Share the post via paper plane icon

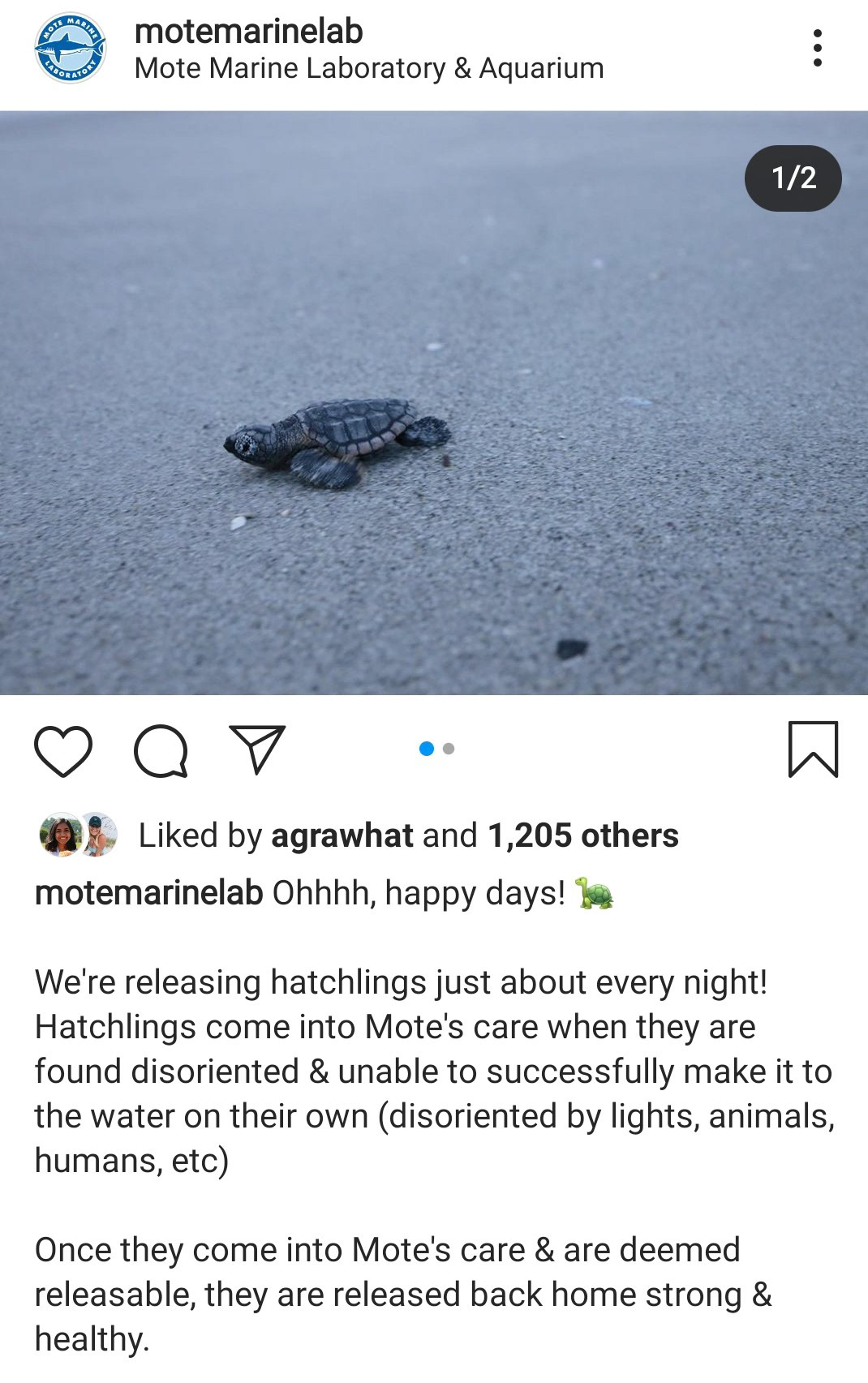[x=258, y=748]
